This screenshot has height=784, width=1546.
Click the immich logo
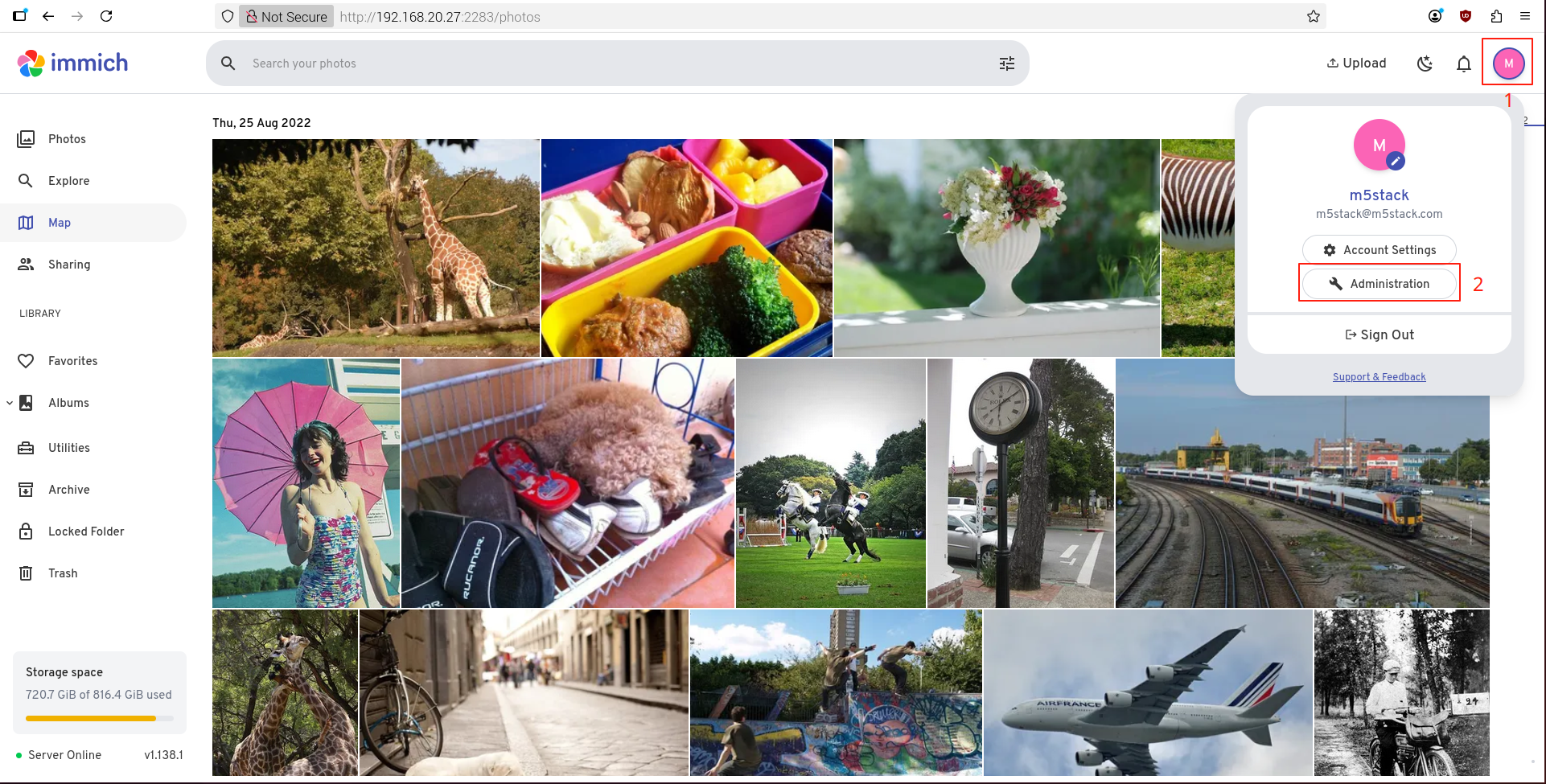[x=73, y=63]
